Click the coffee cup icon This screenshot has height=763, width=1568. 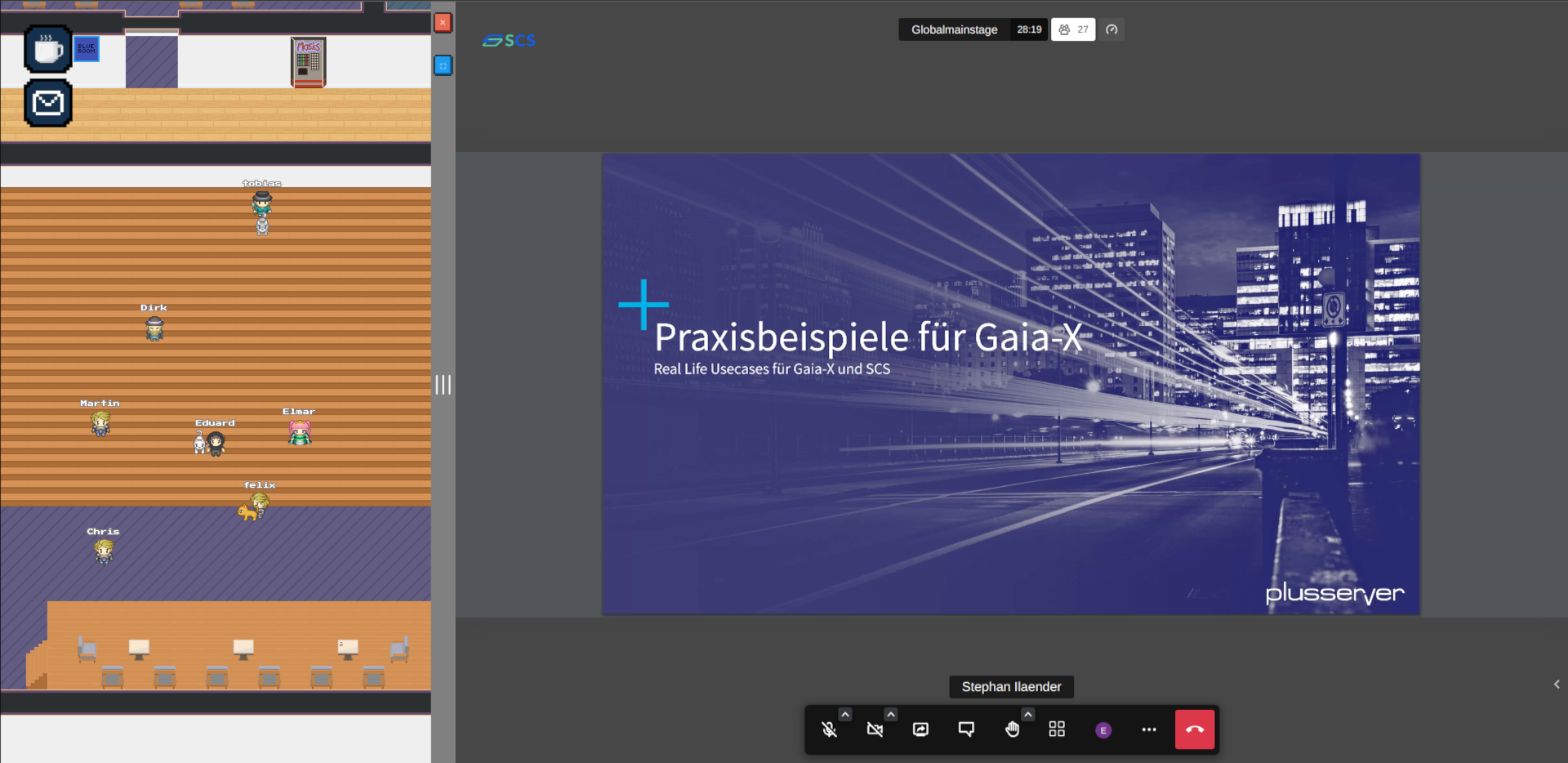pyautogui.click(x=48, y=49)
